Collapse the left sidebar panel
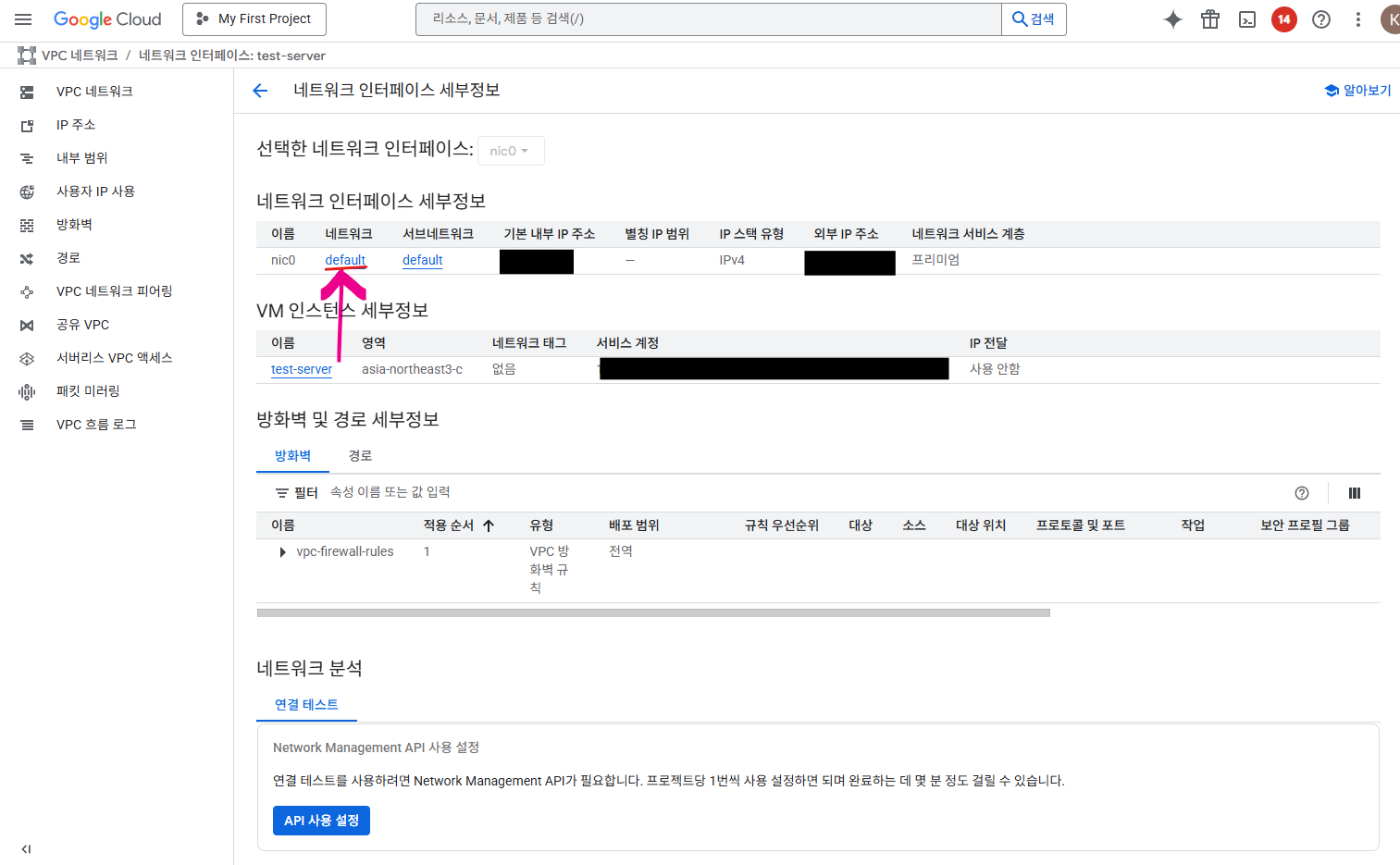 tap(26, 848)
